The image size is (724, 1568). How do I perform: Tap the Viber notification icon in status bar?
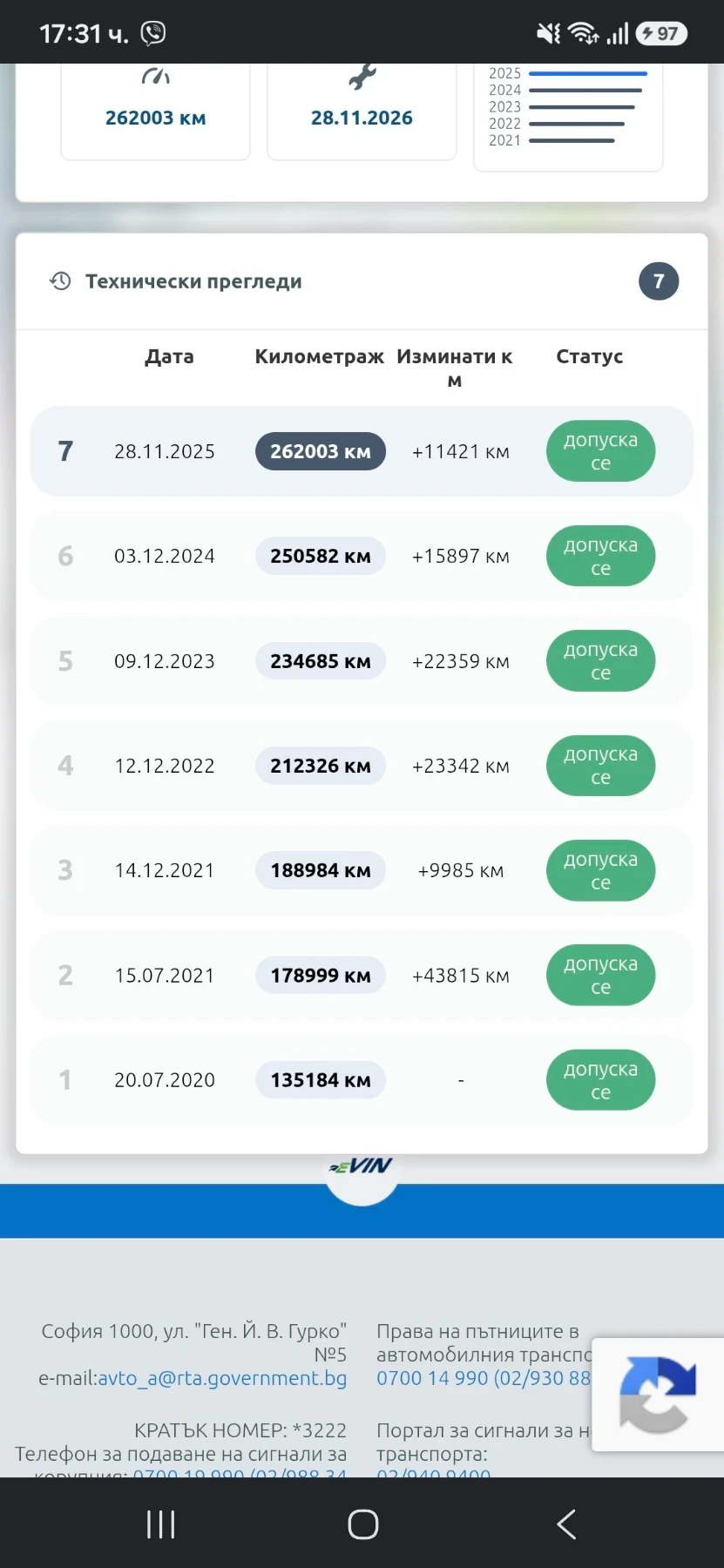click(x=153, y=33)
